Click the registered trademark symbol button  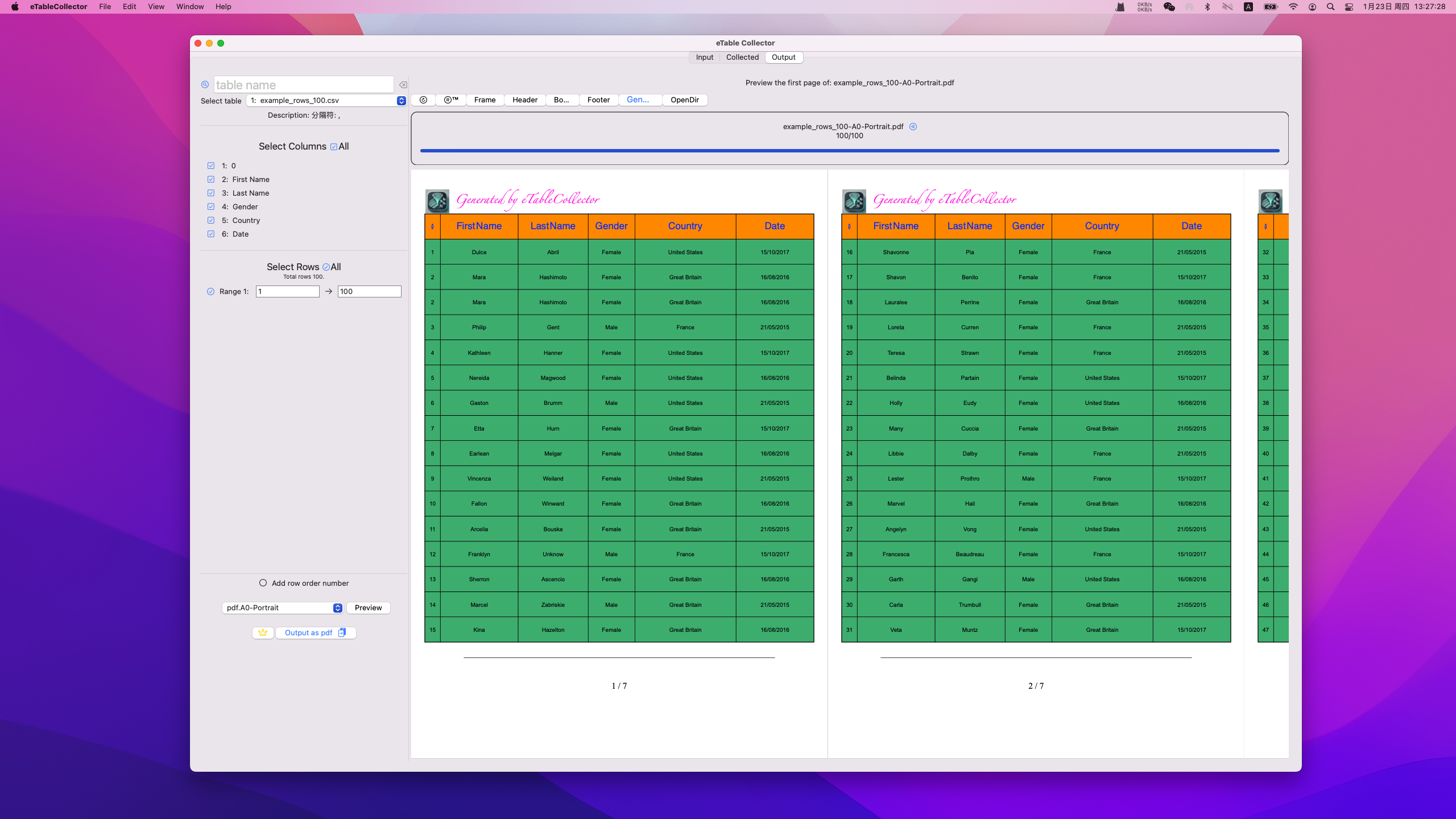click(451, 100)
